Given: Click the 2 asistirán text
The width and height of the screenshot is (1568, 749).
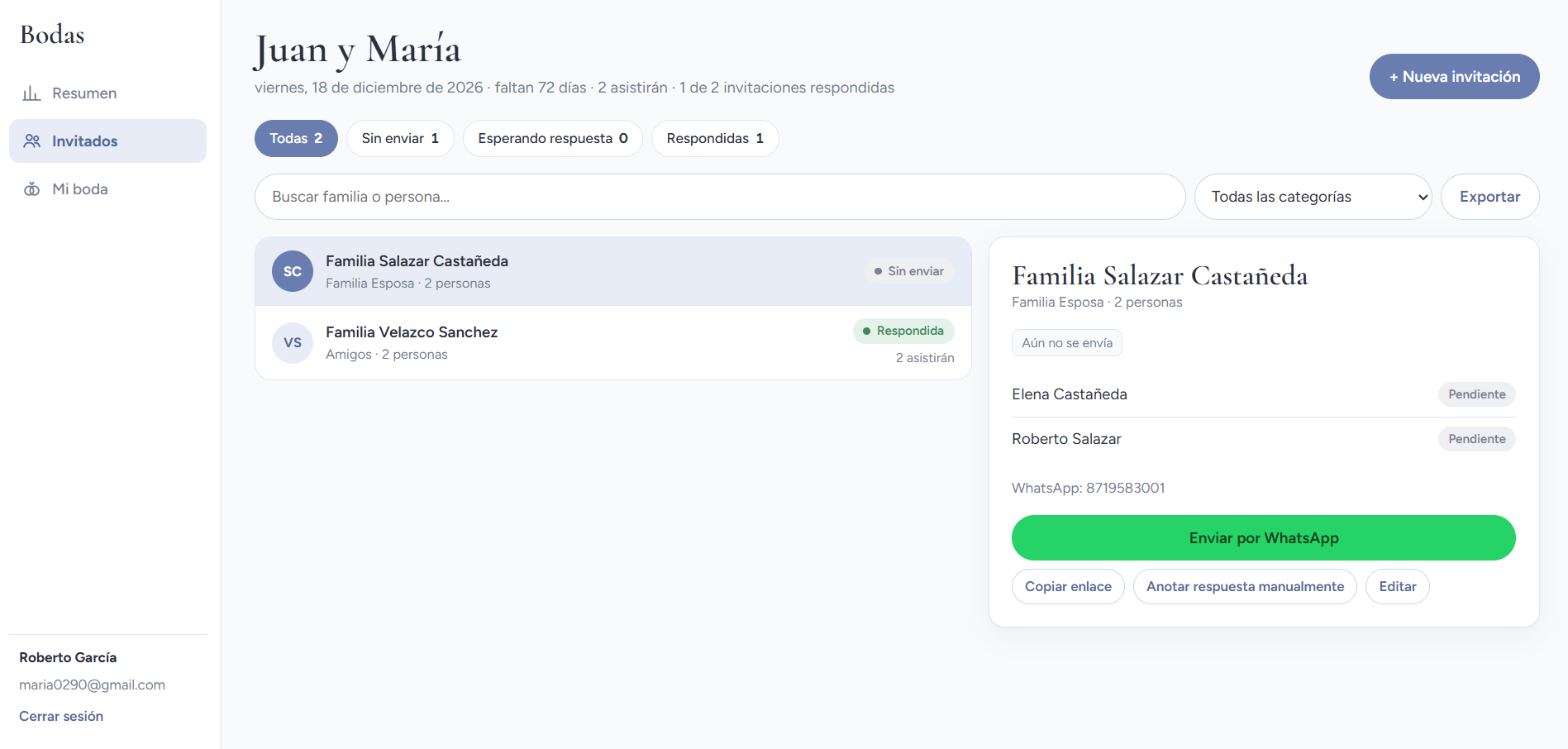Looking at the screenshot, I should click(x=925, y=358).
